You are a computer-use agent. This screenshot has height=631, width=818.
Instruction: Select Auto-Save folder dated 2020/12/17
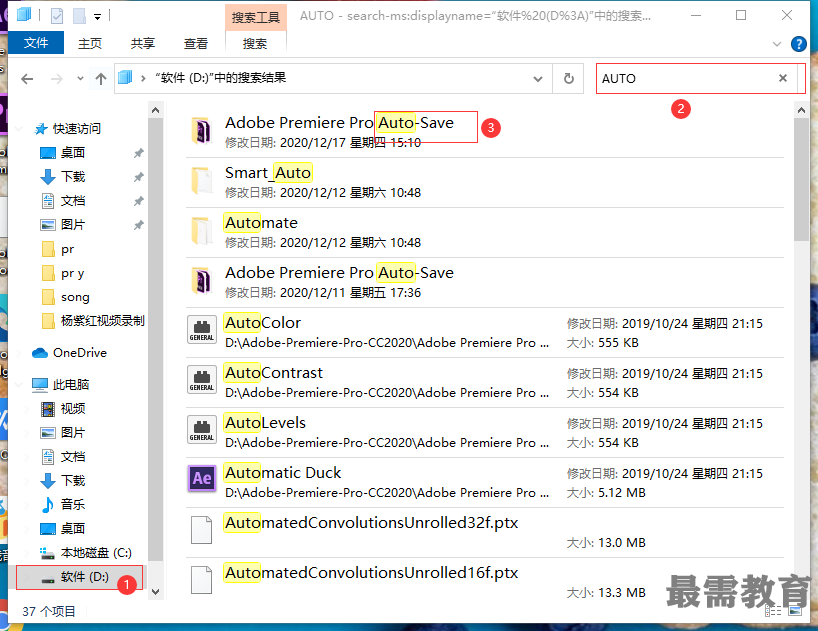[485, 132]
